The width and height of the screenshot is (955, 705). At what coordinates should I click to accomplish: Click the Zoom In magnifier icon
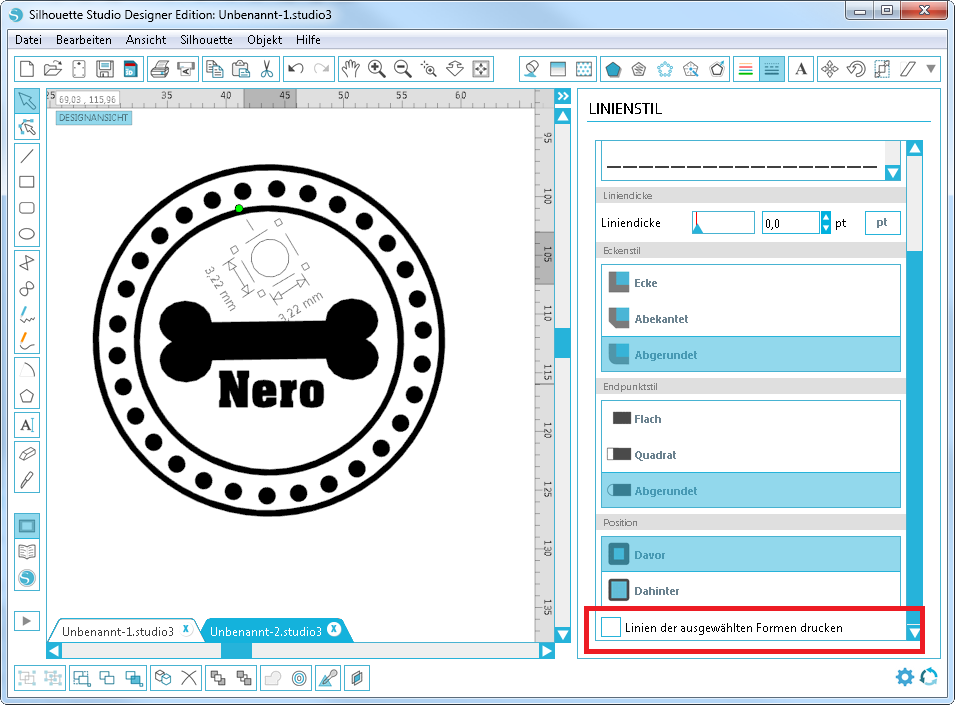click(x=377, y=69)
